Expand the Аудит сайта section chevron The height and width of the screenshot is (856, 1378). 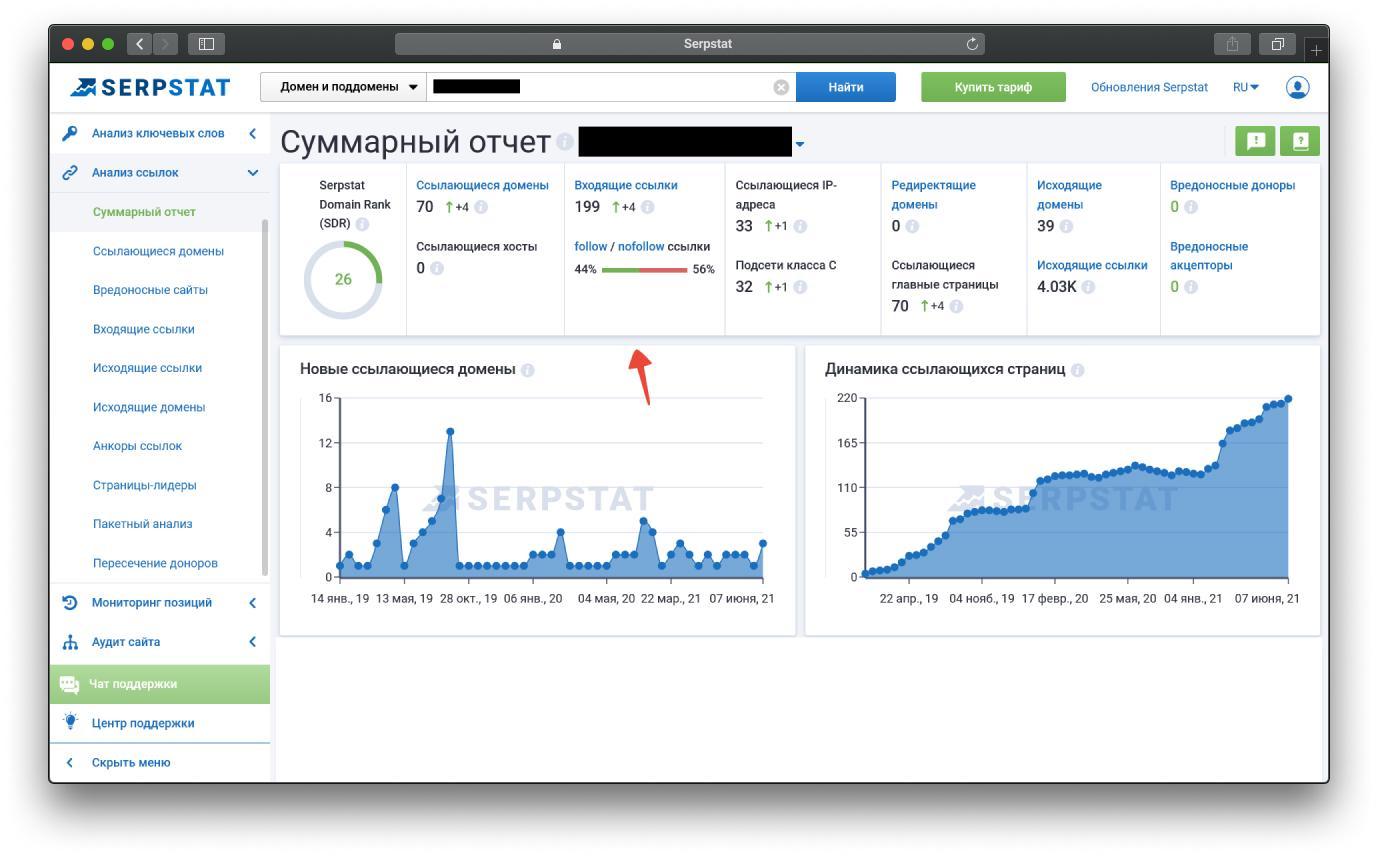click(252, 641)
